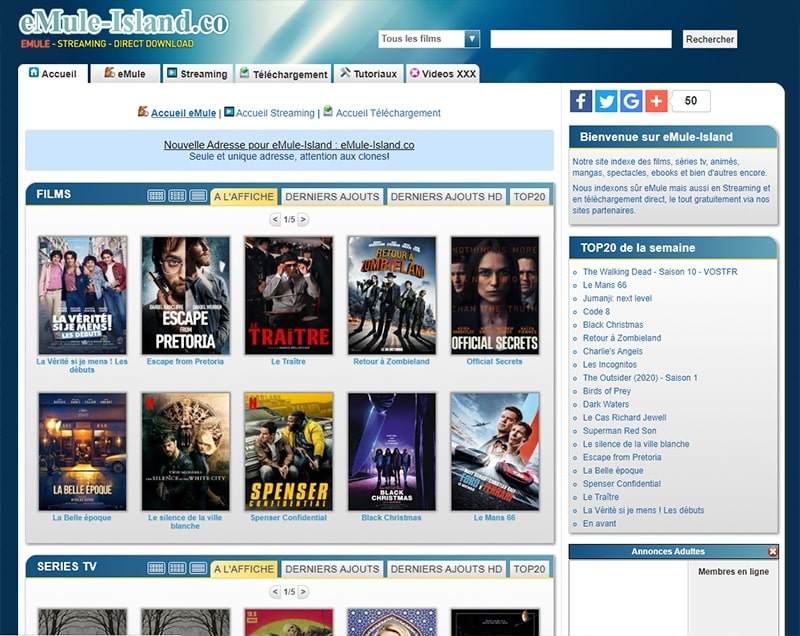Select DERNIERS AJOUTS HD tab in FILMS section
Screen dimensions: 800x636
446,196
